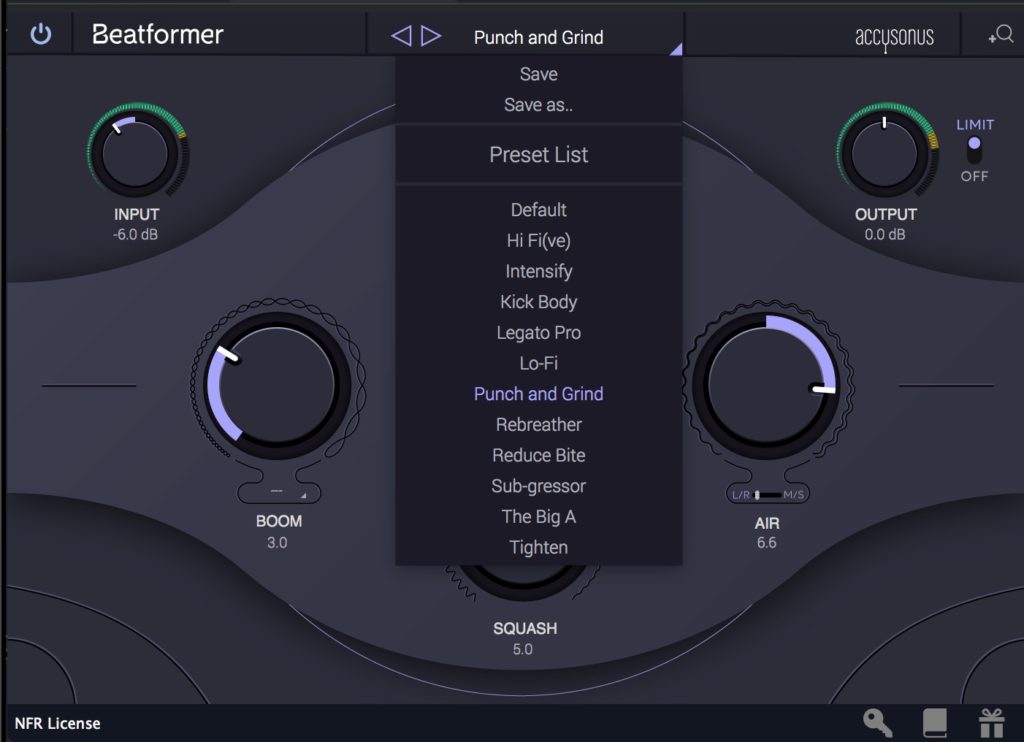Open the gift box icon
The height and width of the screenshot is (742, 1024).
pyautogui.click(x=991, y=723)
